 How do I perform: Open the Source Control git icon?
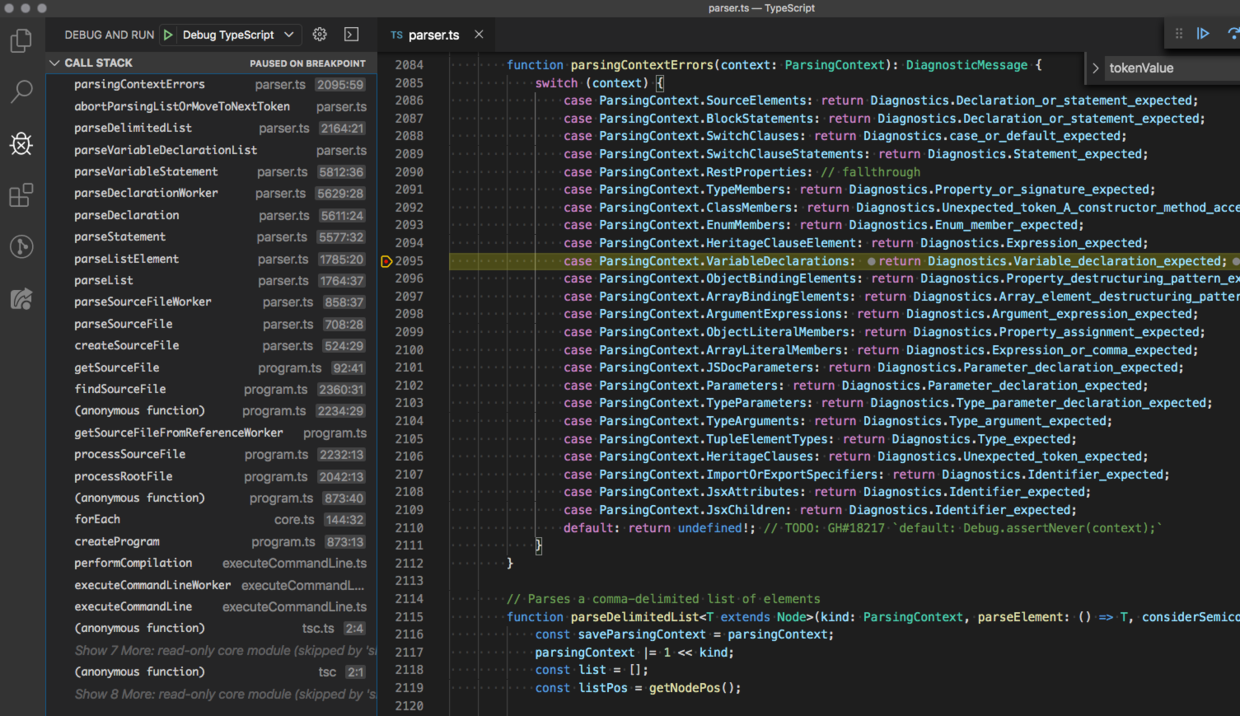point(21,247)
